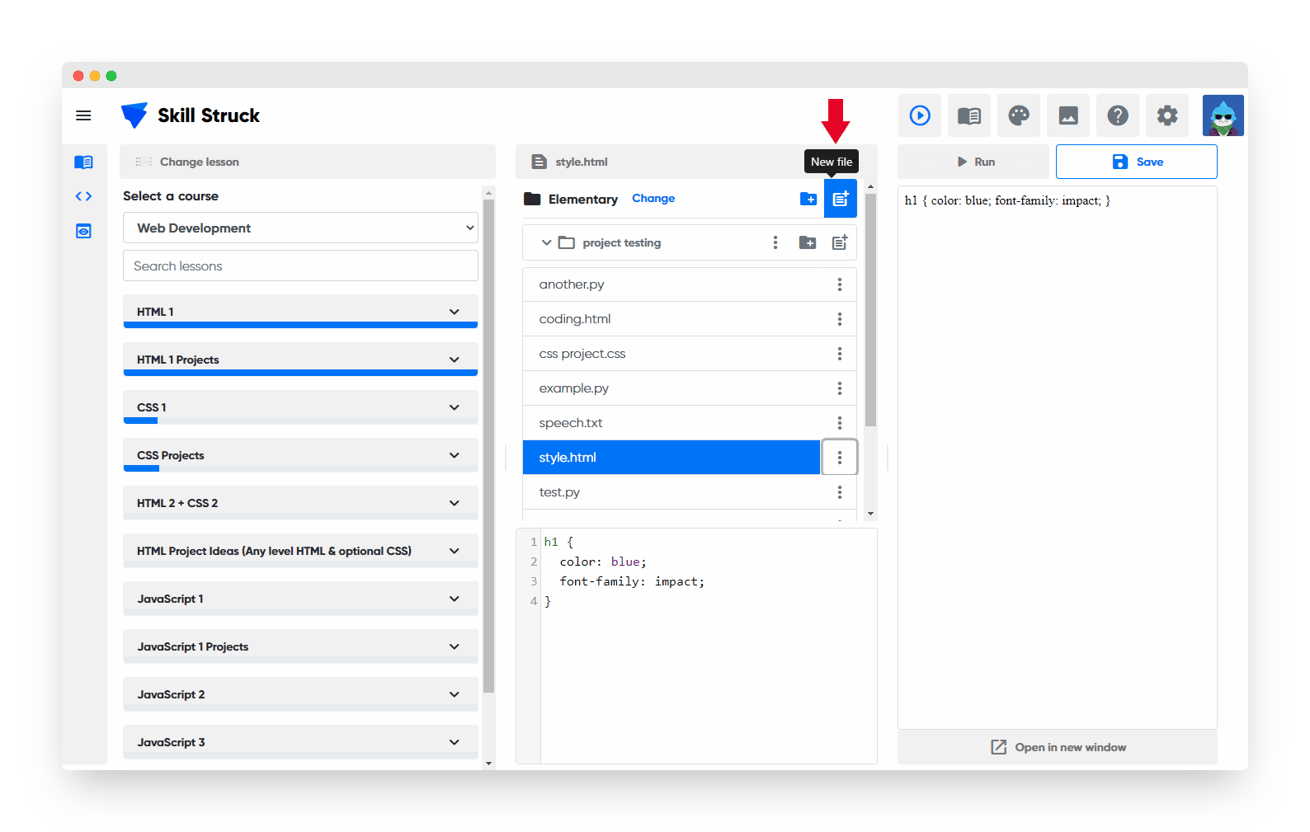1310x832 pixels.
Task: Expand the JavaScript 1 lesson section
Action: click(x=300, y=599)
